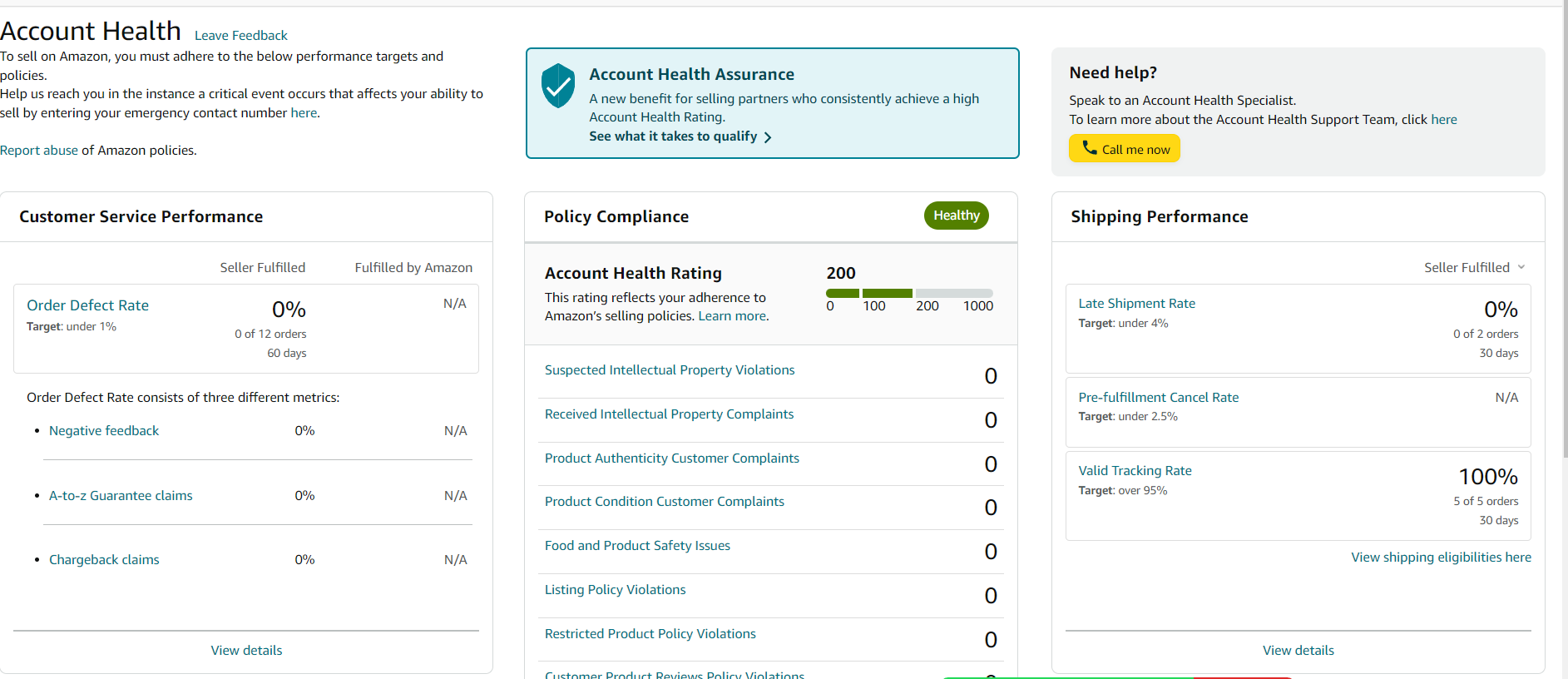The width and height of the screenshot is (1568, 679).
Task: Click the Policy Compliance heading
Action: [616, 216]
